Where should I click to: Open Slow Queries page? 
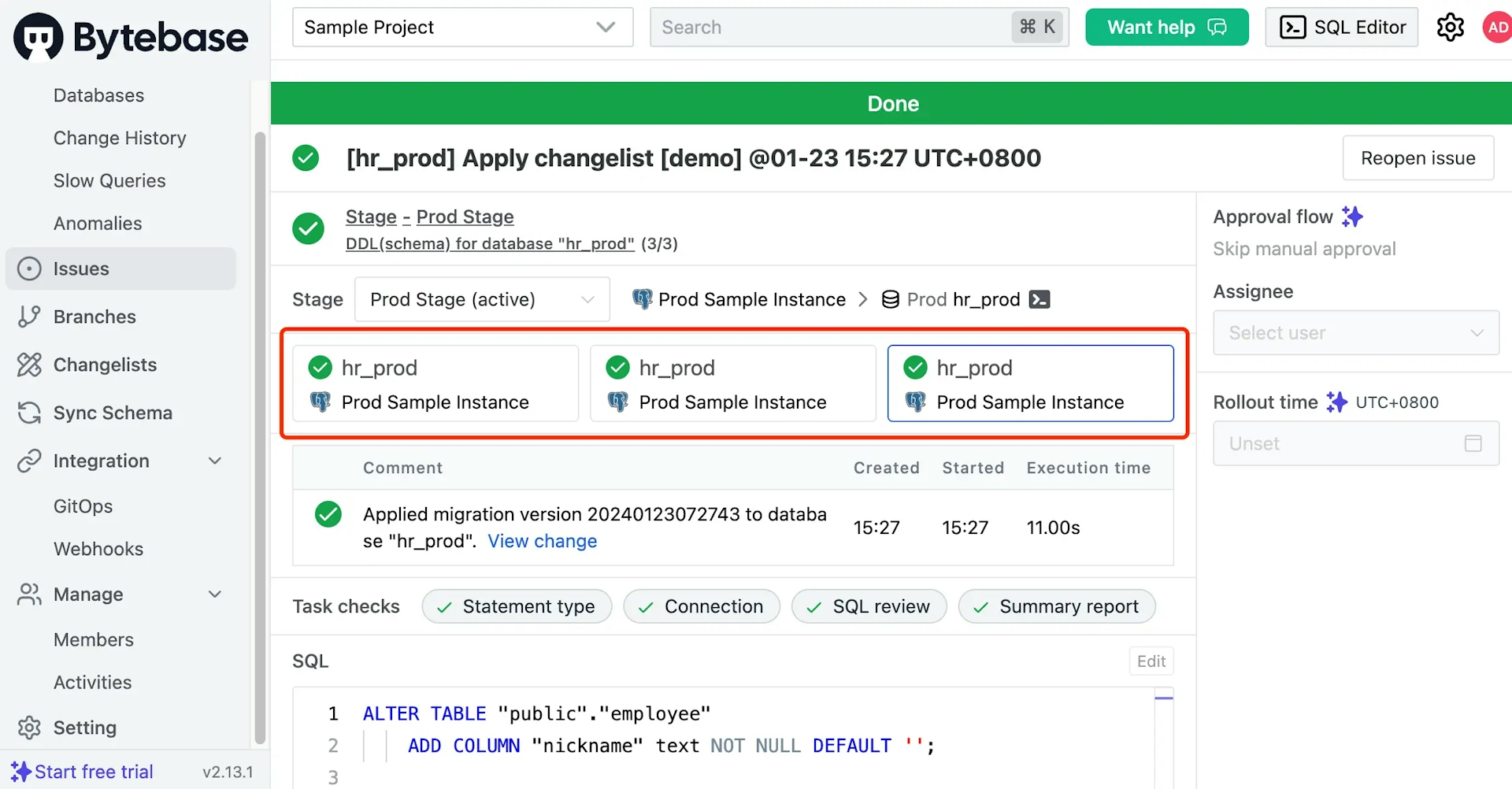(109, 180)
